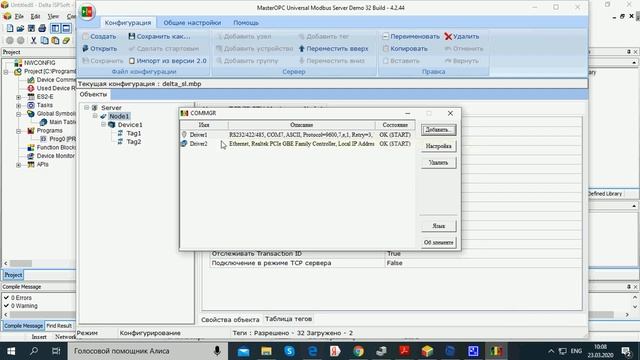Image resolution: width=640 pixels, height=360 pixels.
Task: Expand APIs node in ISPSoft tree
Action: click(18, 165)
